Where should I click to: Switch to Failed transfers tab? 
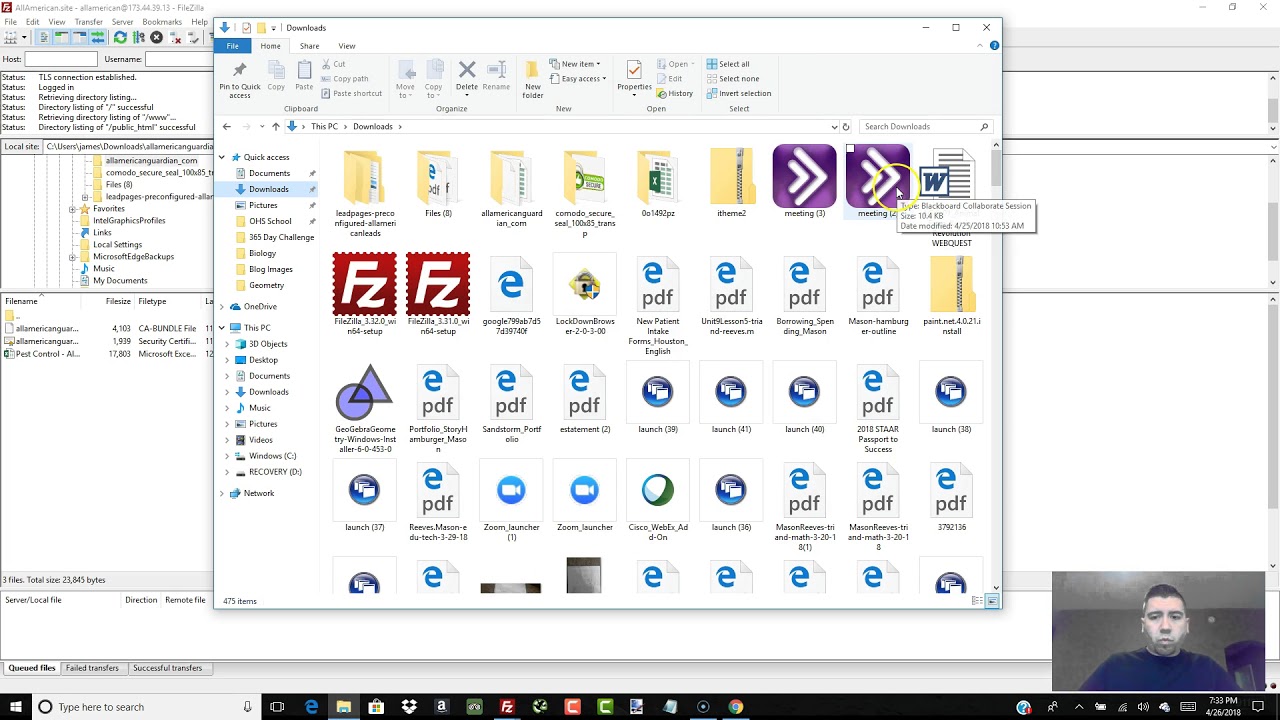pos(92,668)
